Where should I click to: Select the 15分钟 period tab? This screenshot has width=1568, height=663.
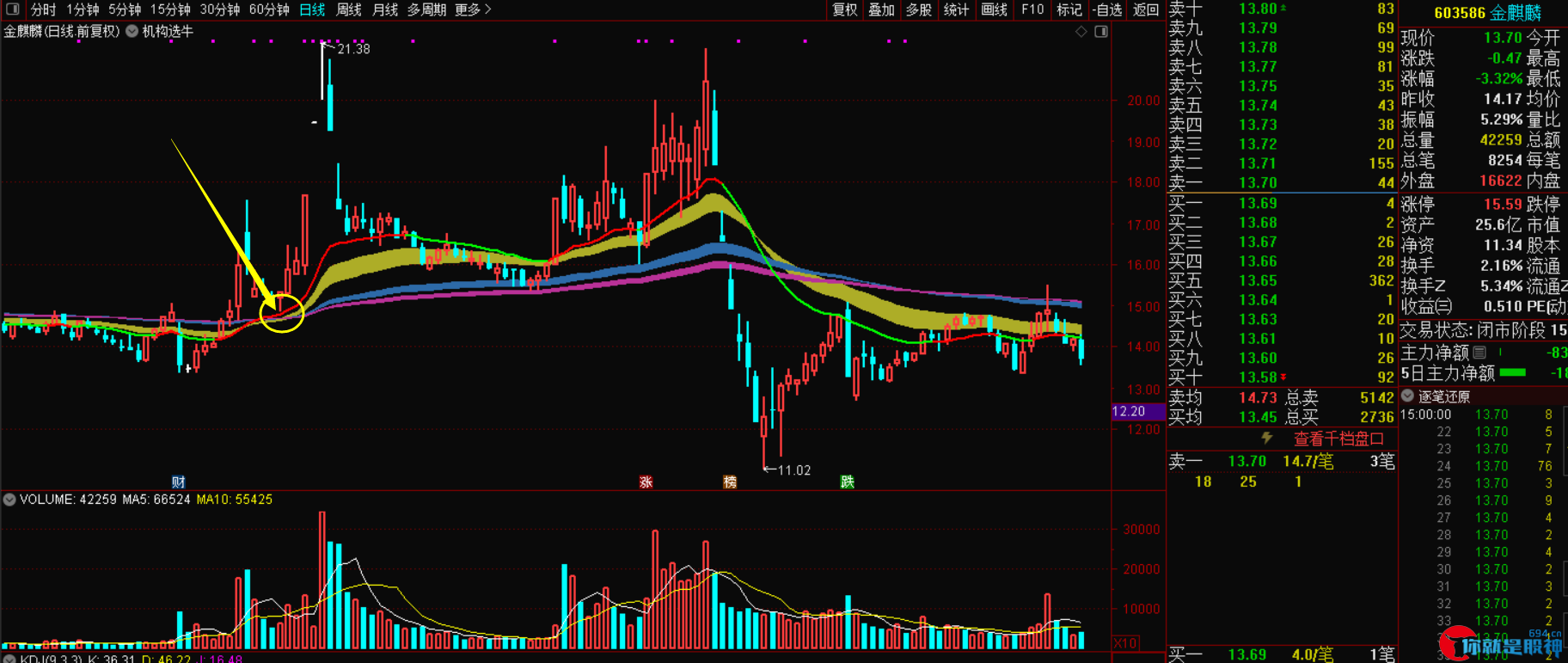tap(170, 9)
